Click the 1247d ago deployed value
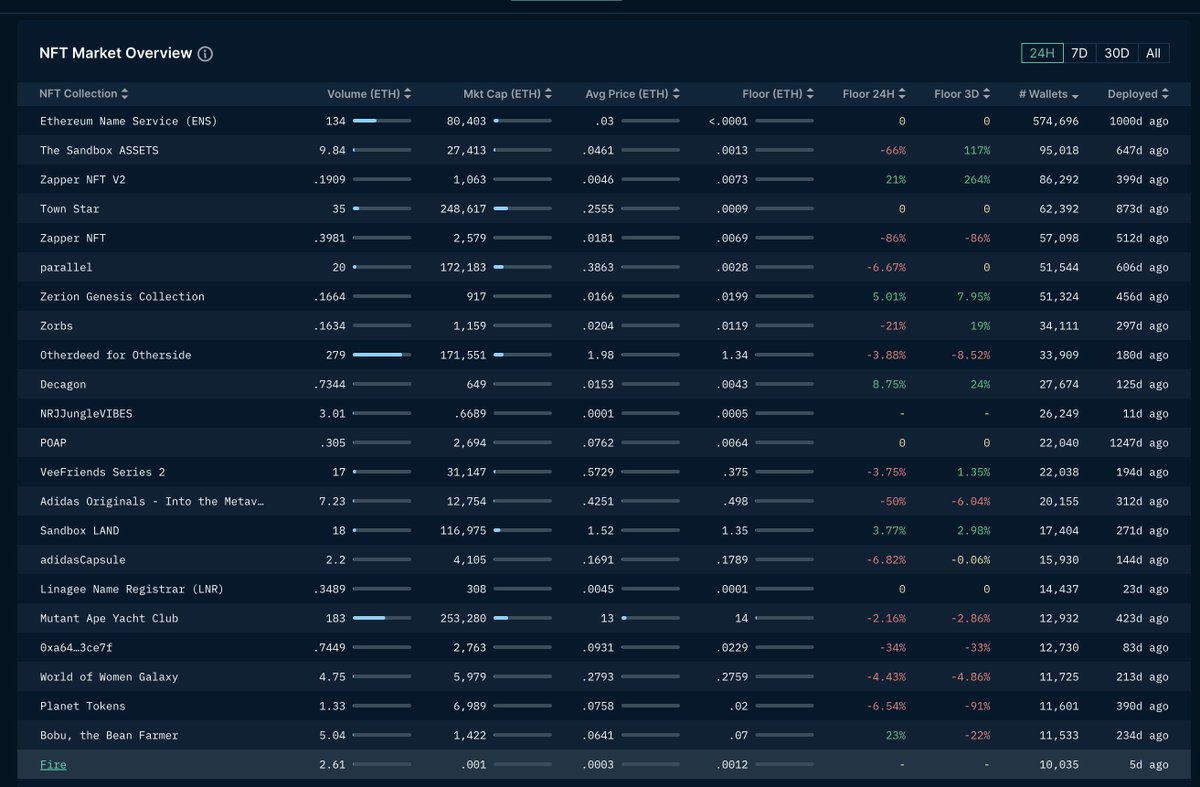The height and width of the screenshot is (787, 1200). [1139, 443]
